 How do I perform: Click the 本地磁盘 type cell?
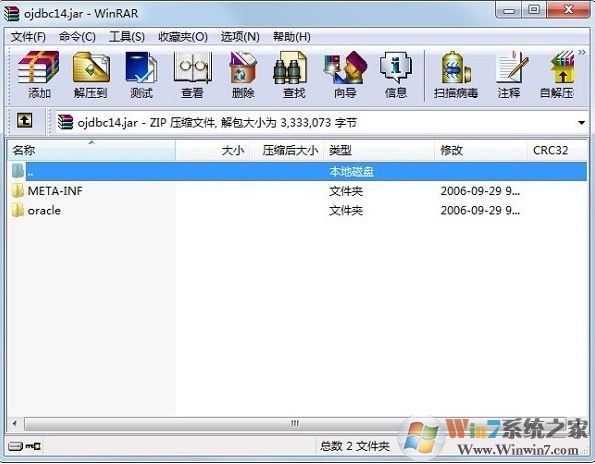click(x=351, y=171)
